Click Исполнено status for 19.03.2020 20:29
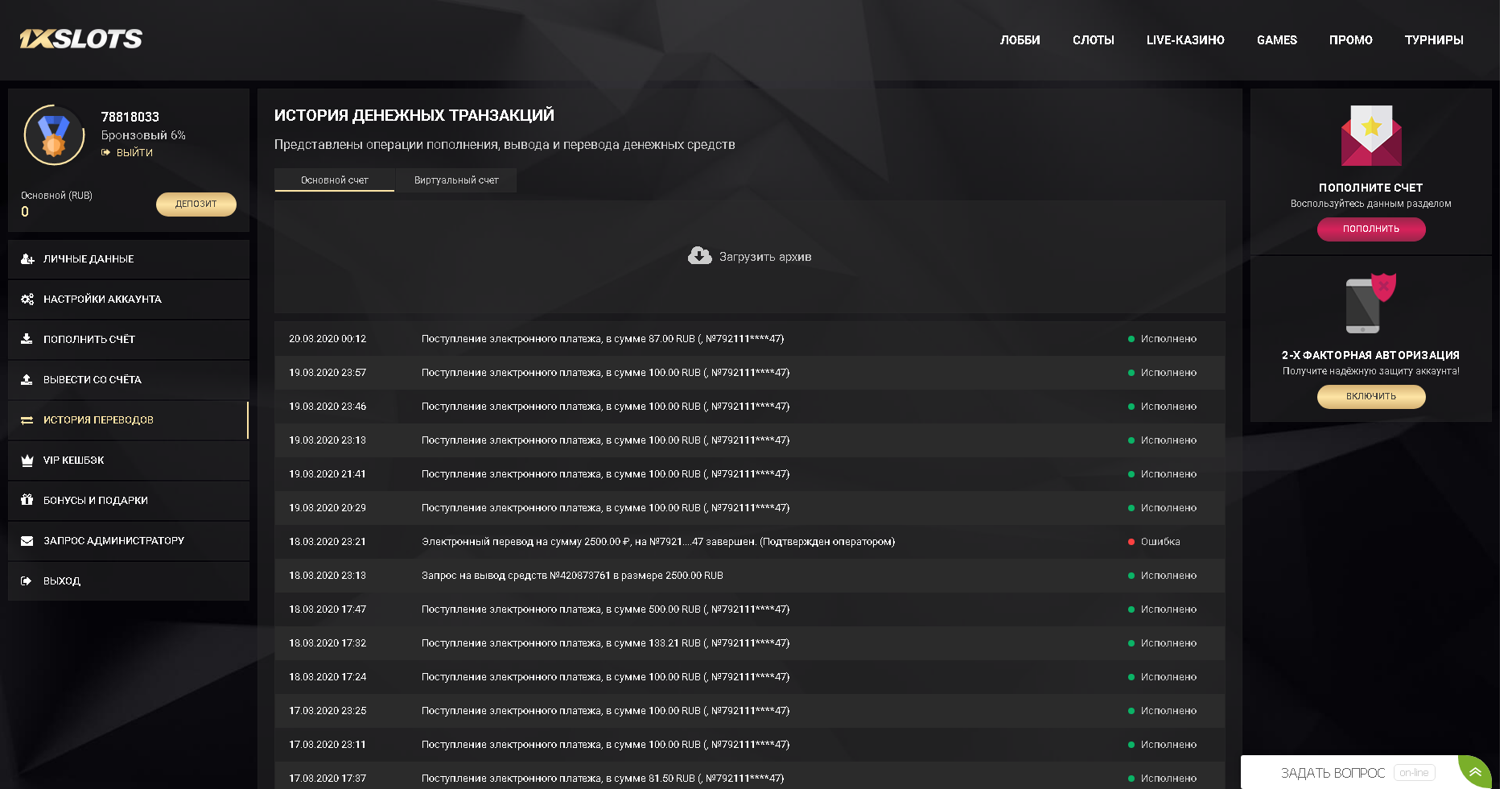 (1168, 508)
